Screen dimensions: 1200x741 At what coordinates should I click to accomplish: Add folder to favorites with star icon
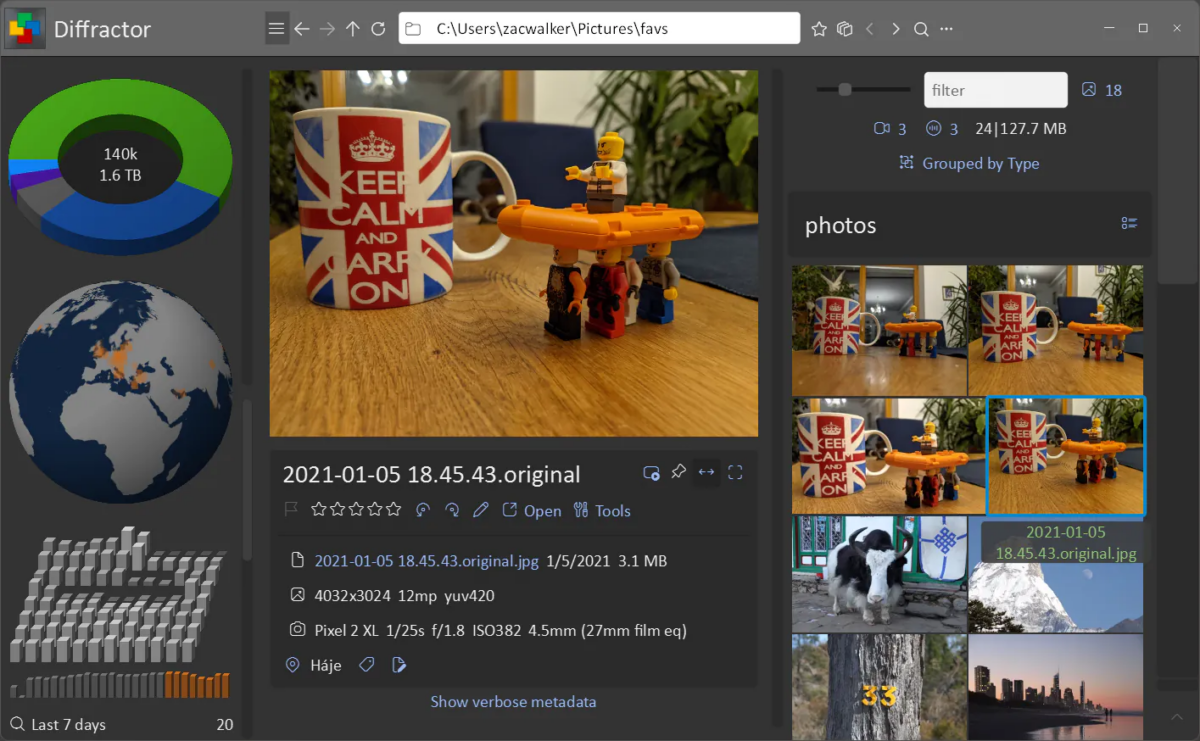(x=819, y=29)
